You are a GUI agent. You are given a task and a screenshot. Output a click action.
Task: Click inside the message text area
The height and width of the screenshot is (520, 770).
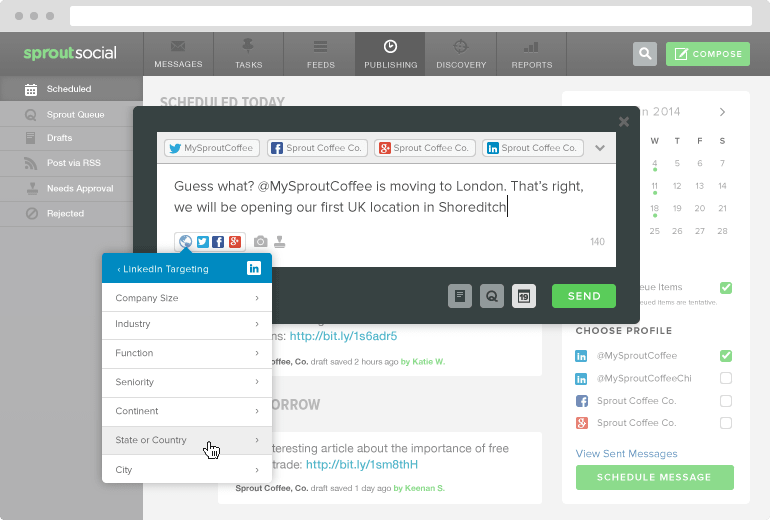(x=386, y=197)
